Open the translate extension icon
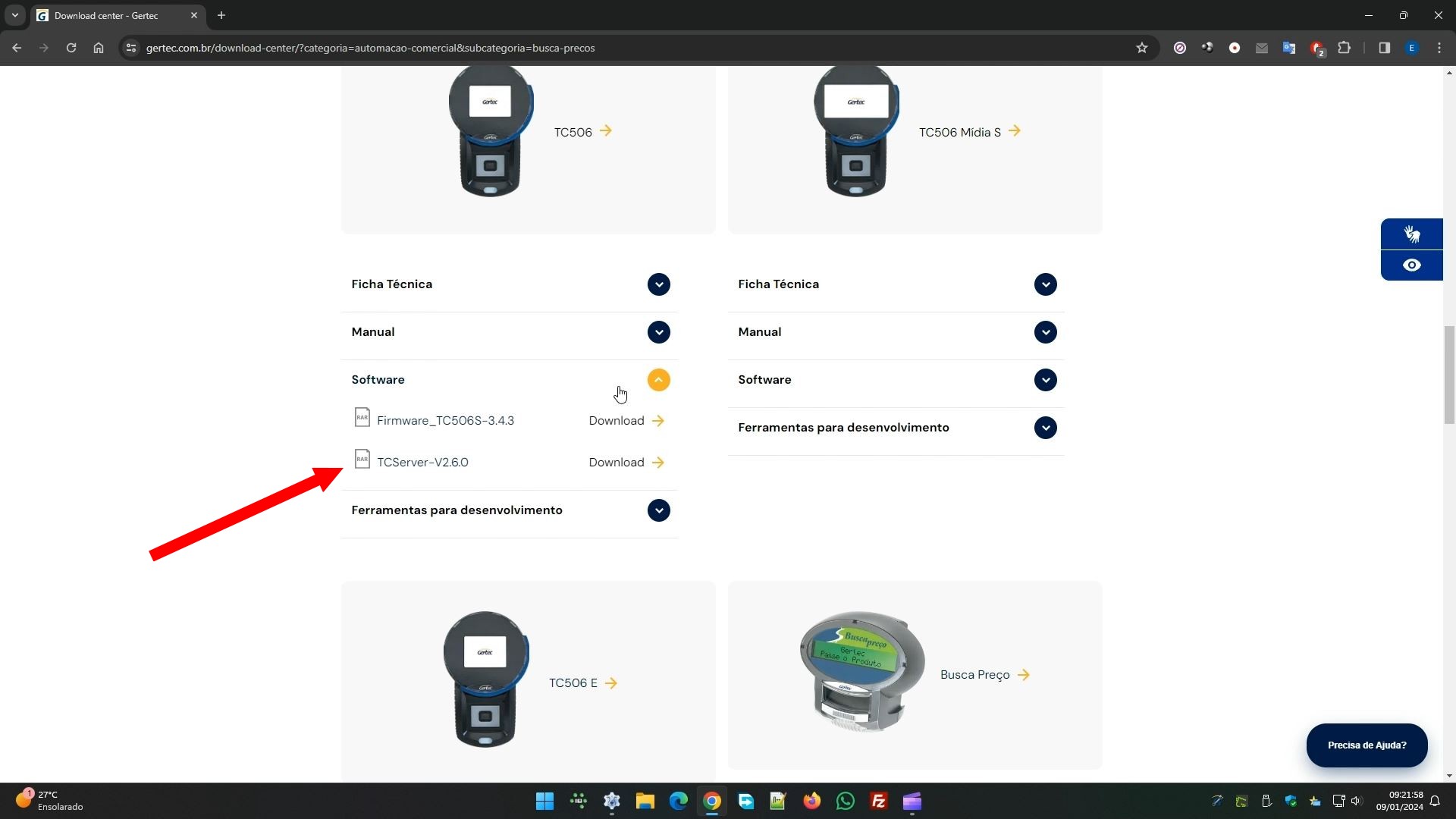Viewport: 1456px width, 819px height. click(1289, 48)
